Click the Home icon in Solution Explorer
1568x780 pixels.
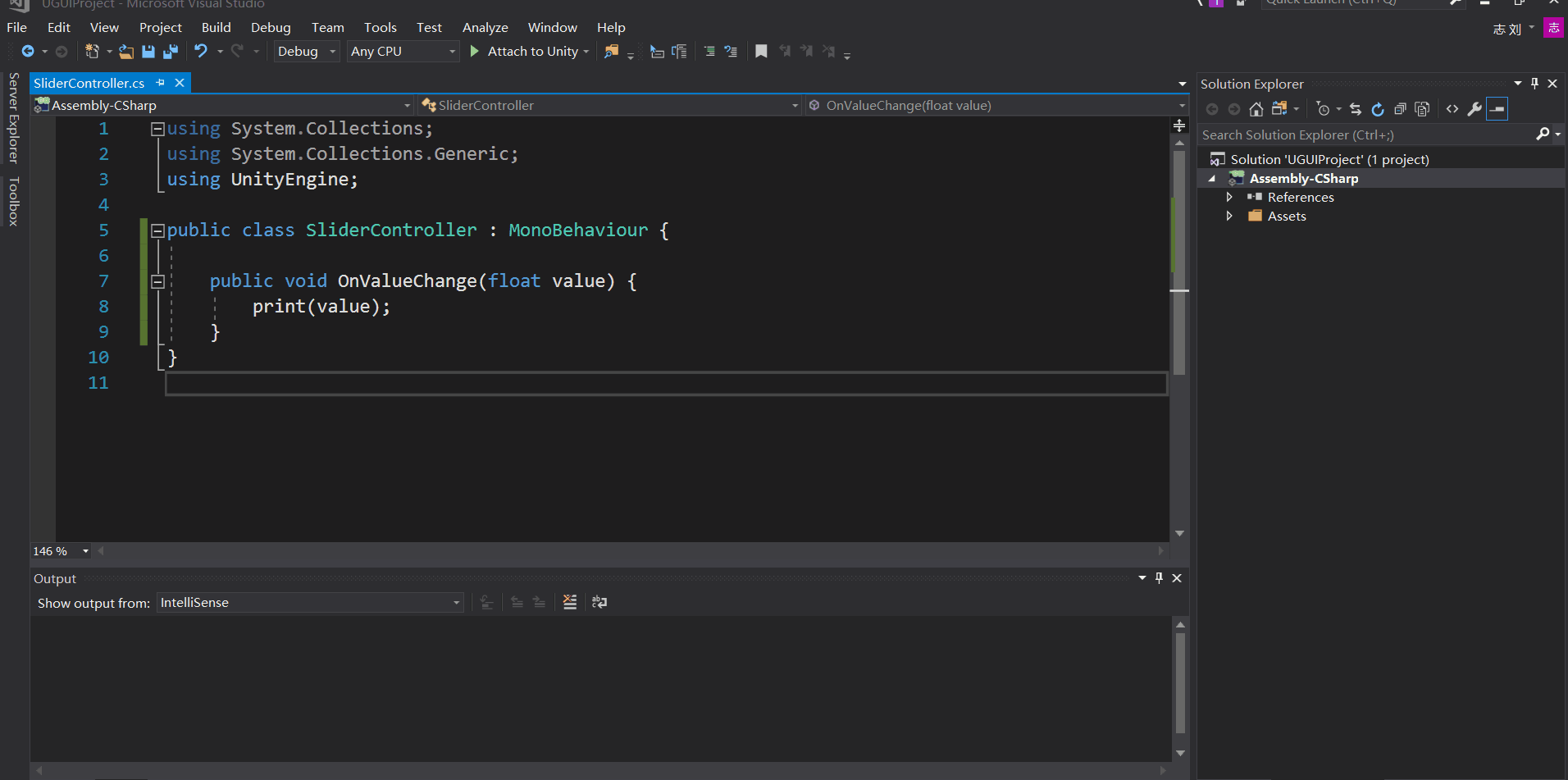tap(1256, 109)
